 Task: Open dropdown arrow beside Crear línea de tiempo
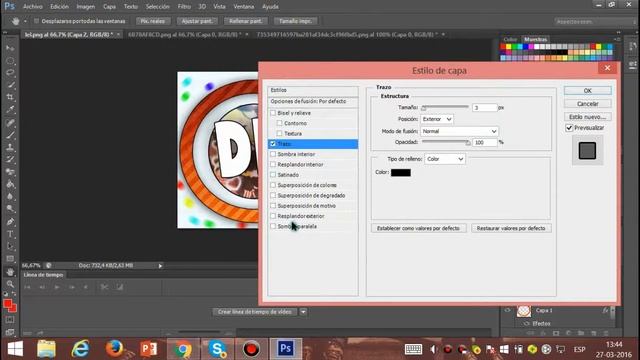[x=303, y=312]
